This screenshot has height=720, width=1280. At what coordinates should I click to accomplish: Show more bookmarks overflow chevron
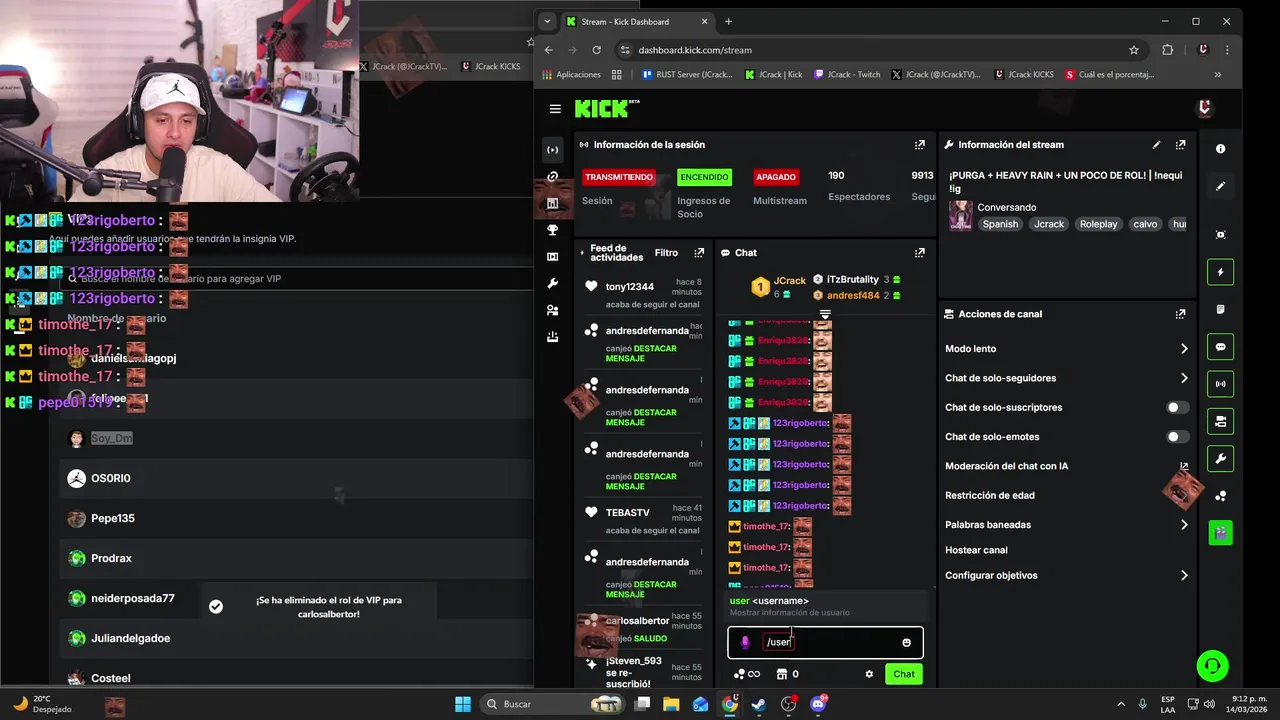tap(1217, 74)
